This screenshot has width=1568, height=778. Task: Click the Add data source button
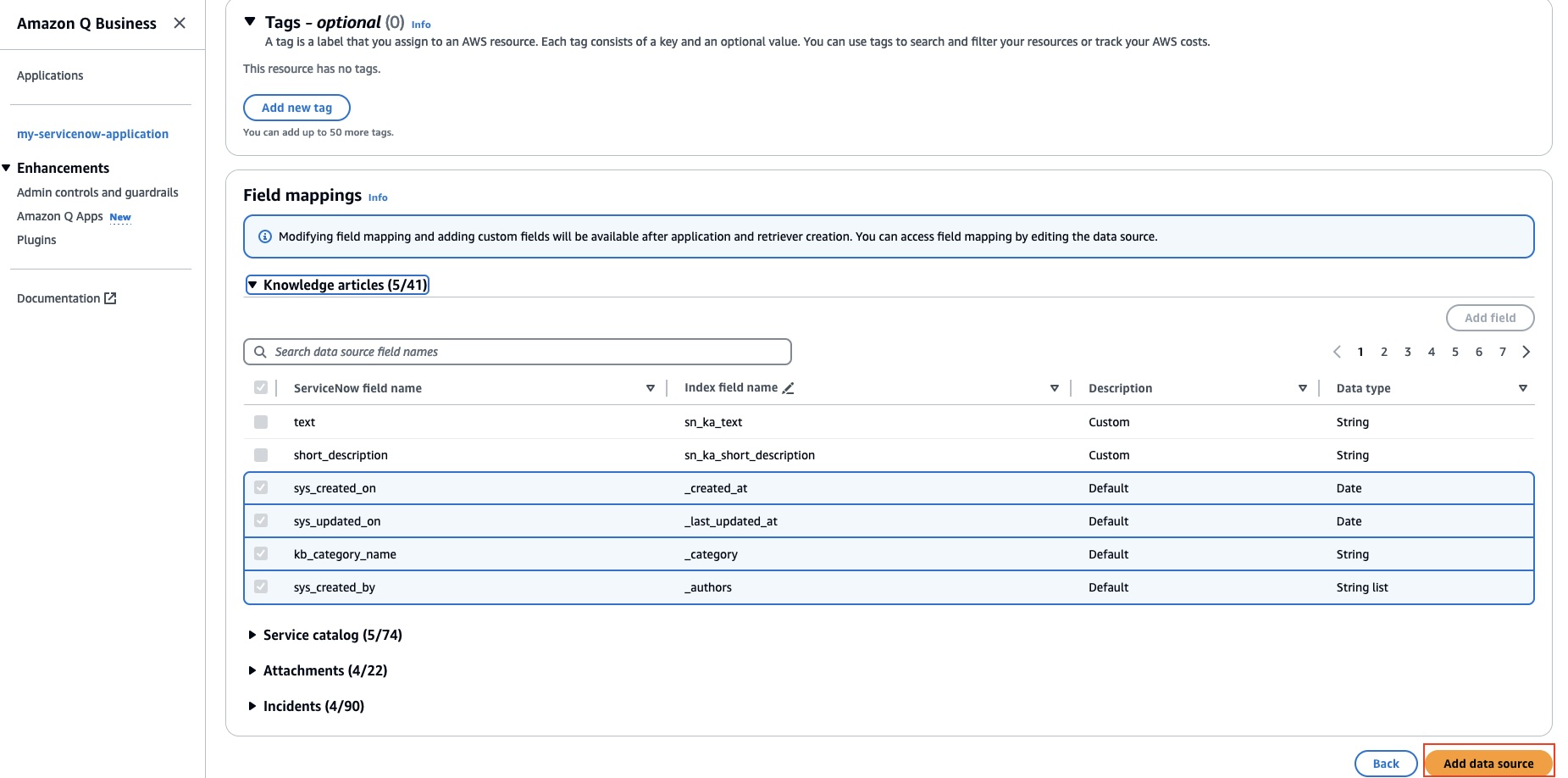(1488, 764)
